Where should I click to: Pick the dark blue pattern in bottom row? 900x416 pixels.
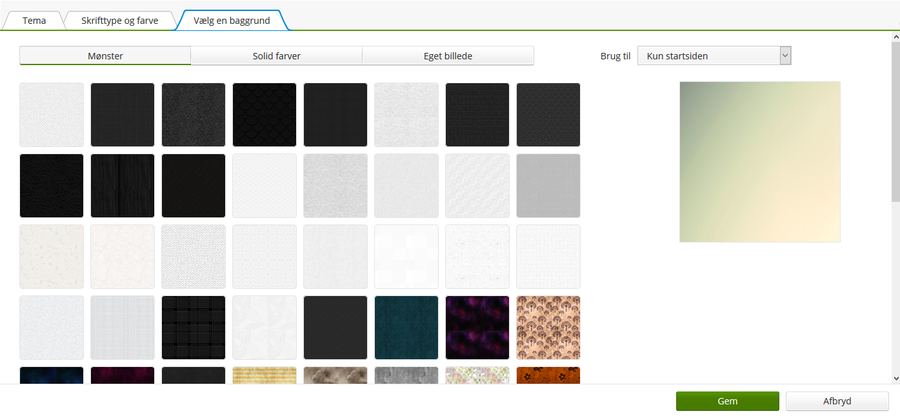[x=52, y=375]
